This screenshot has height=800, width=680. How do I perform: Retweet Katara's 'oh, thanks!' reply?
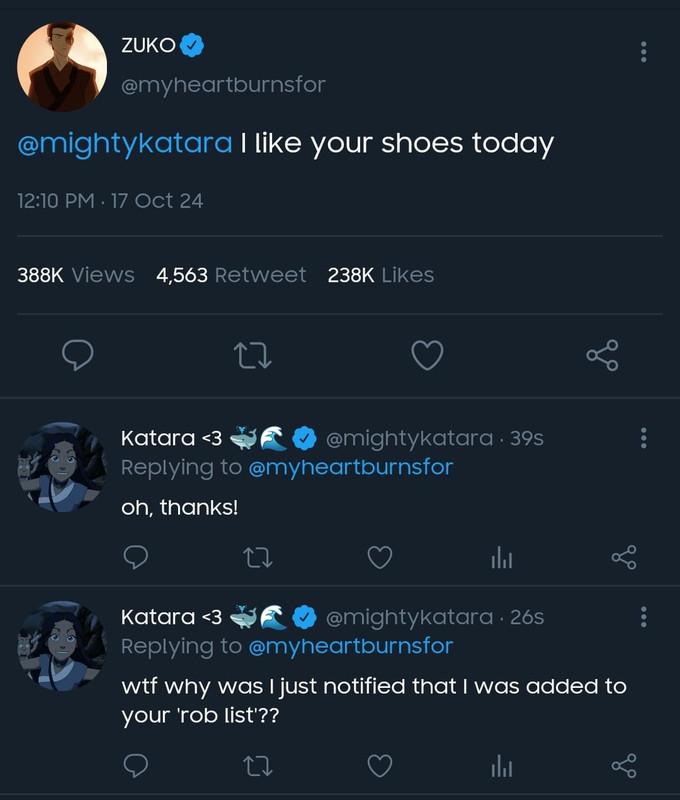point(258,557)
